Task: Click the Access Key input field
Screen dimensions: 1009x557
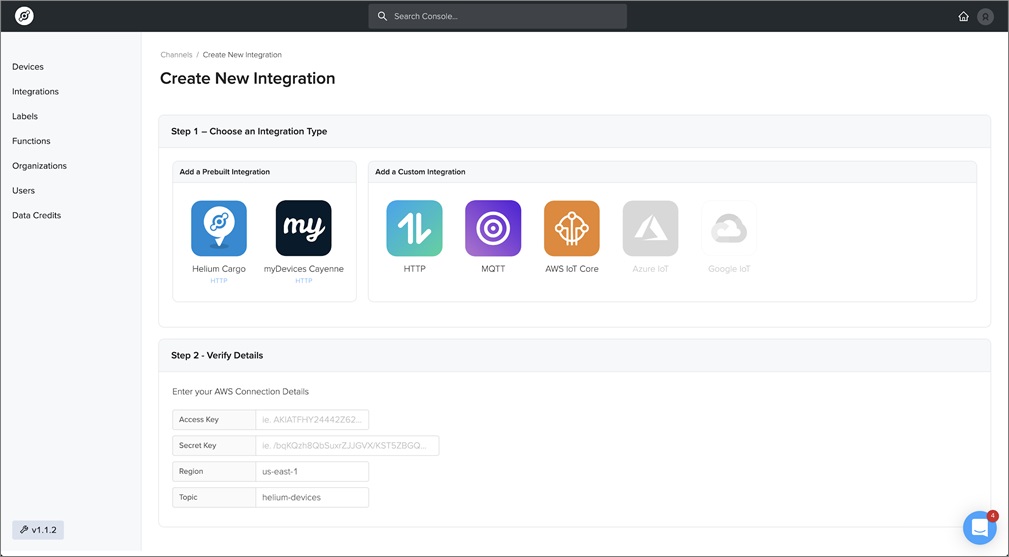Action: (312, 419)
